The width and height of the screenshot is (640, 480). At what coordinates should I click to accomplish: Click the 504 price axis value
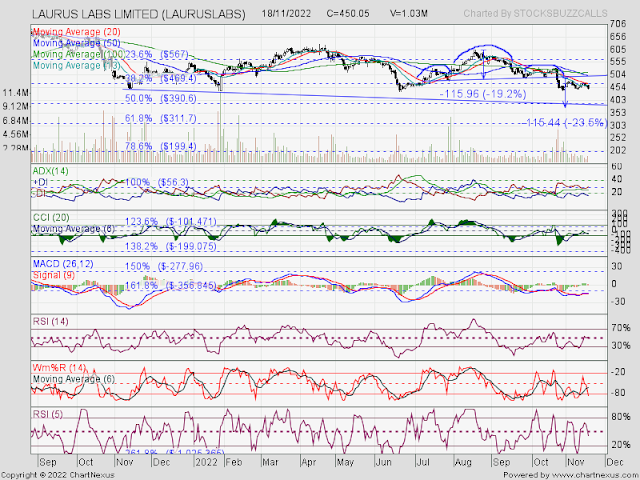pos(618,74)
